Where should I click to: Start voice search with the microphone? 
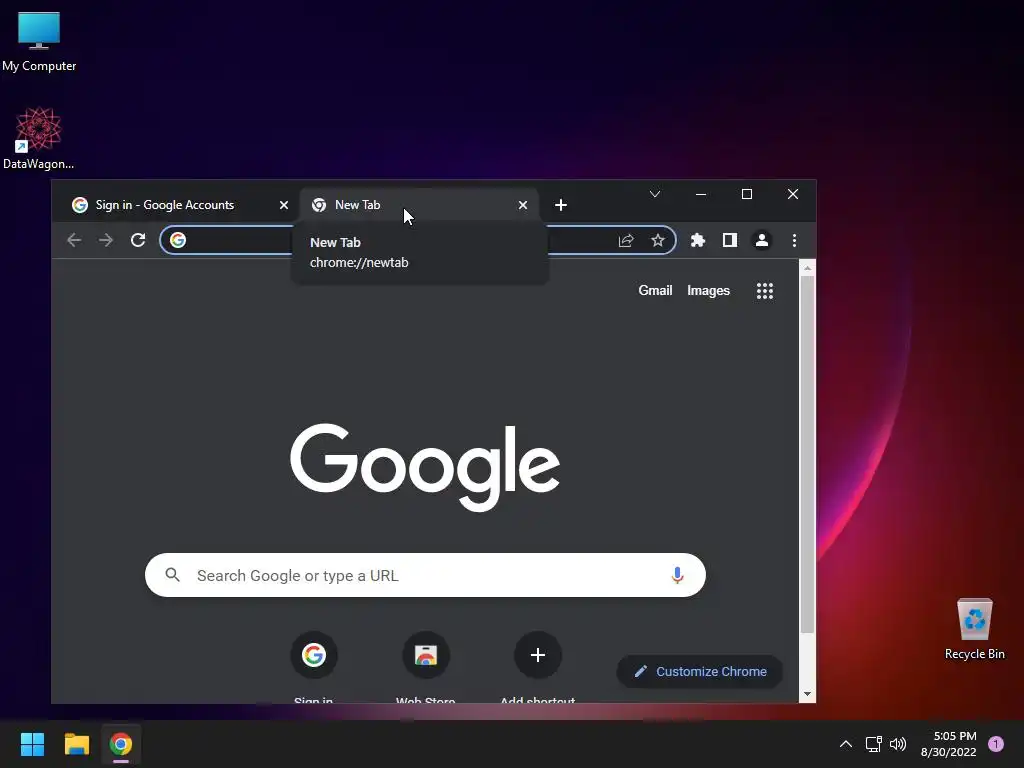tap(677, 575)
